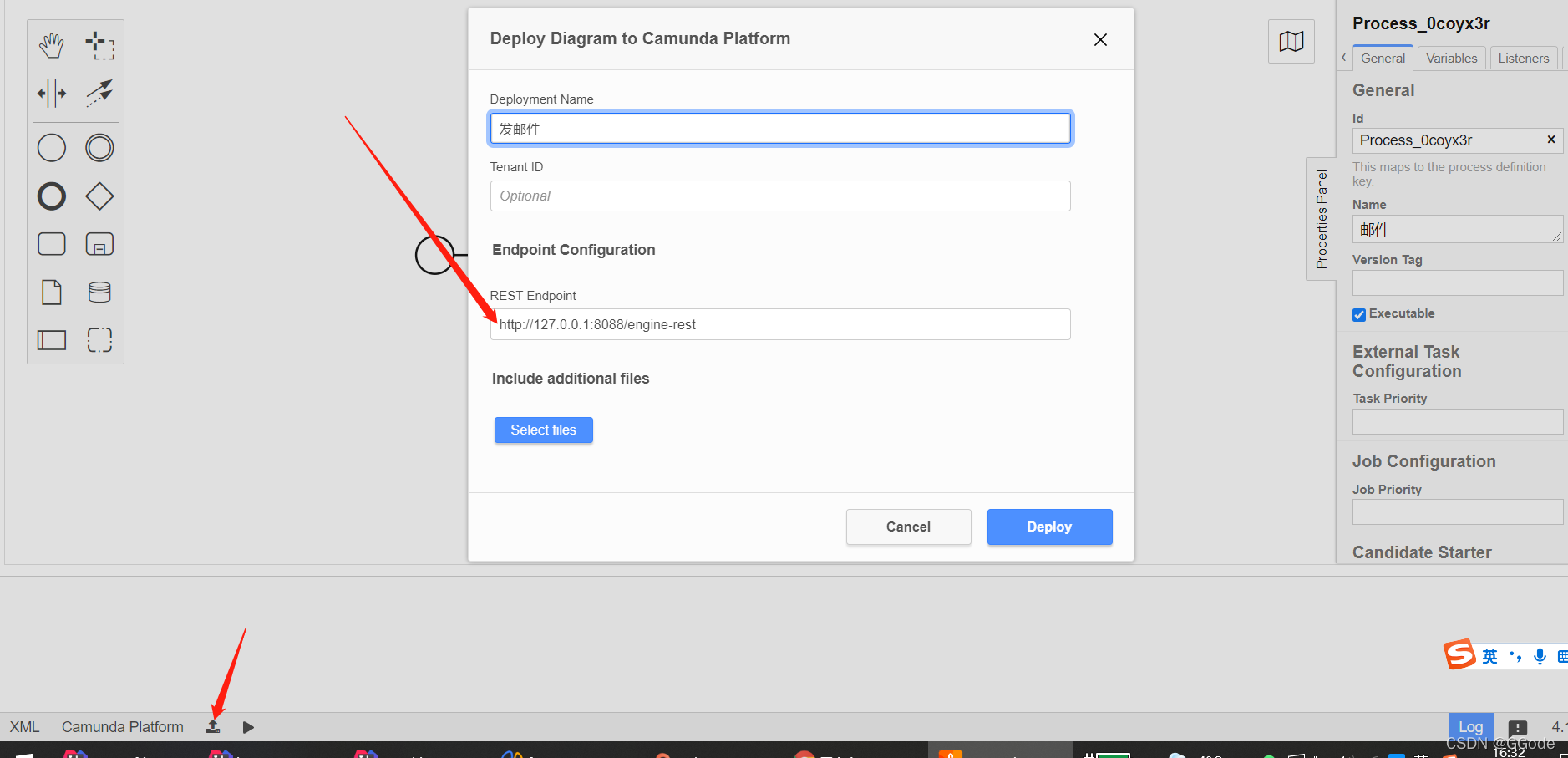The width and height of the screenshot is (1568, 758).
Task: Create a data object reference
Action: tap(52, 293)
